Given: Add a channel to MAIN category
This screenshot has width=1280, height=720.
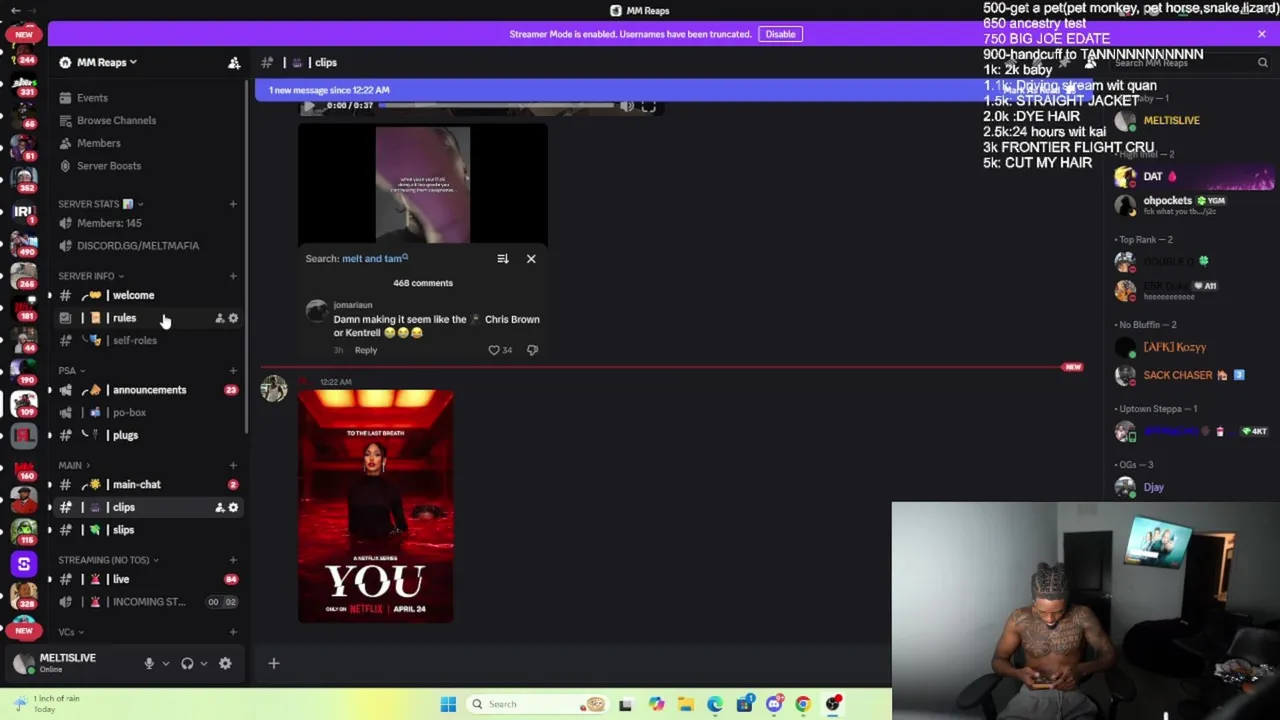Looking at the screenshot, I should click(x=233, y=465).
